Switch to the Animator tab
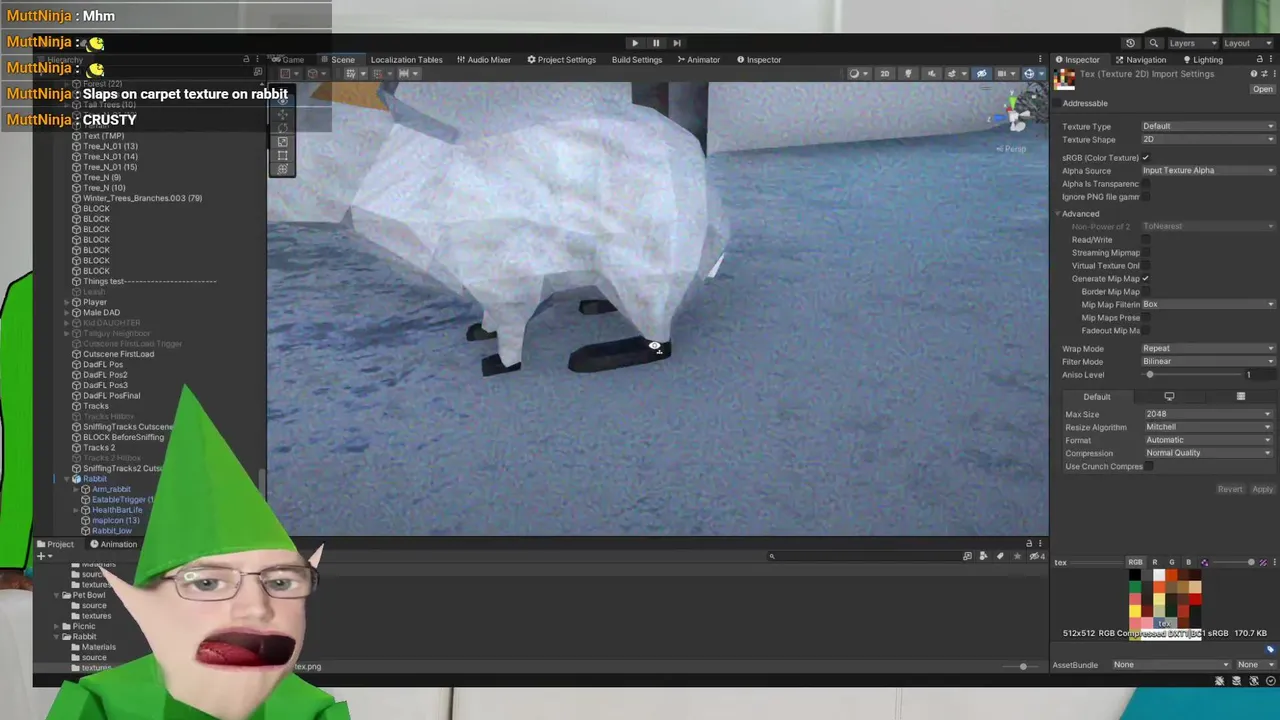Image resolution: width=1280 pixels, height=720 pixels. pyautogui.click(x=698, y=60)
